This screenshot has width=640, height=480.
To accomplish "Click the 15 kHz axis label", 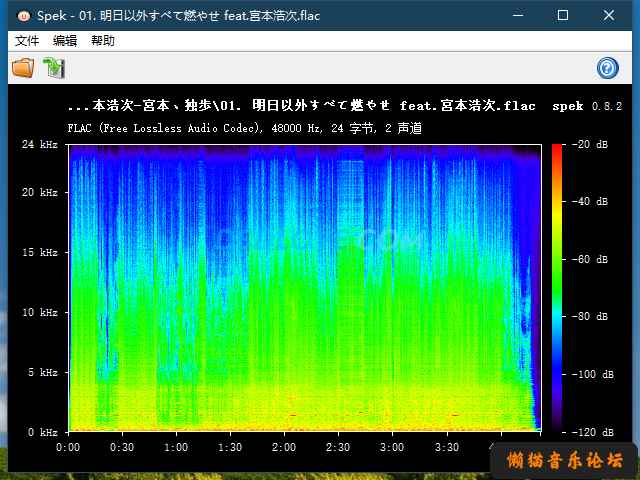I will (40, 252).
